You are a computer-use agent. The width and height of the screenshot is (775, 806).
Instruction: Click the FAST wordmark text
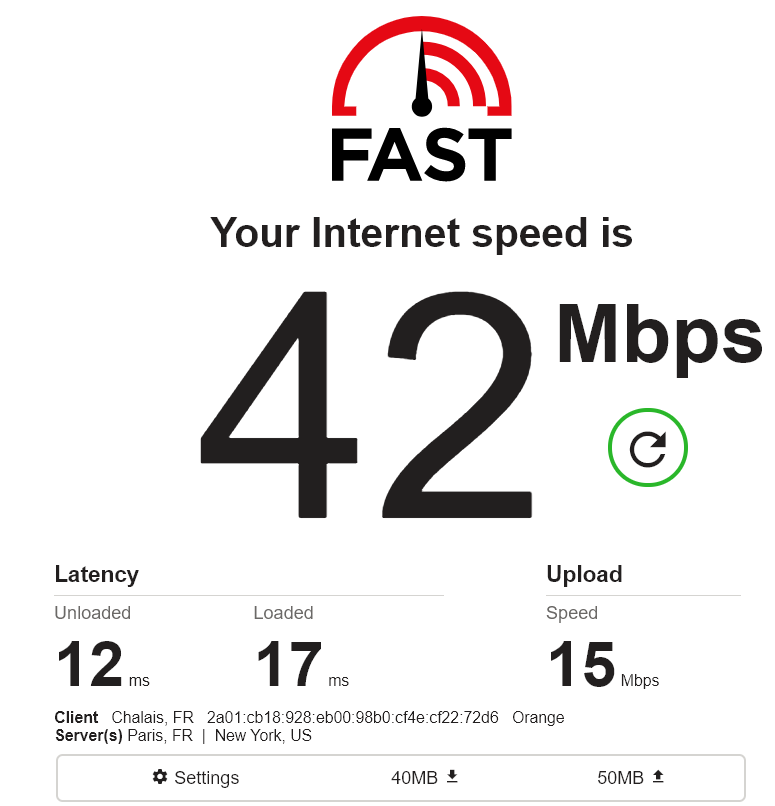pos(421,155)
